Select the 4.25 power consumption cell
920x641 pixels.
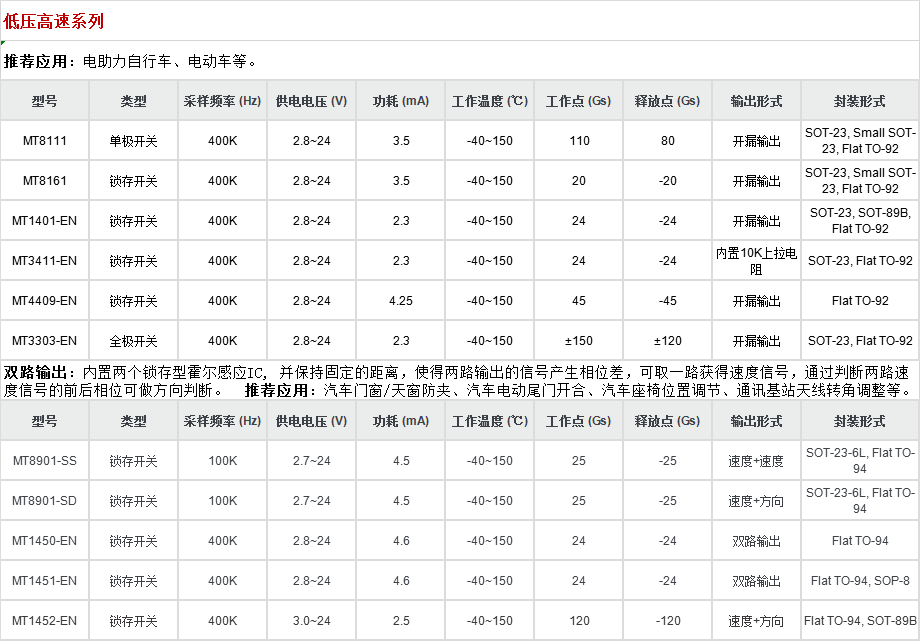pyautogui.click(x=401, y=301)
